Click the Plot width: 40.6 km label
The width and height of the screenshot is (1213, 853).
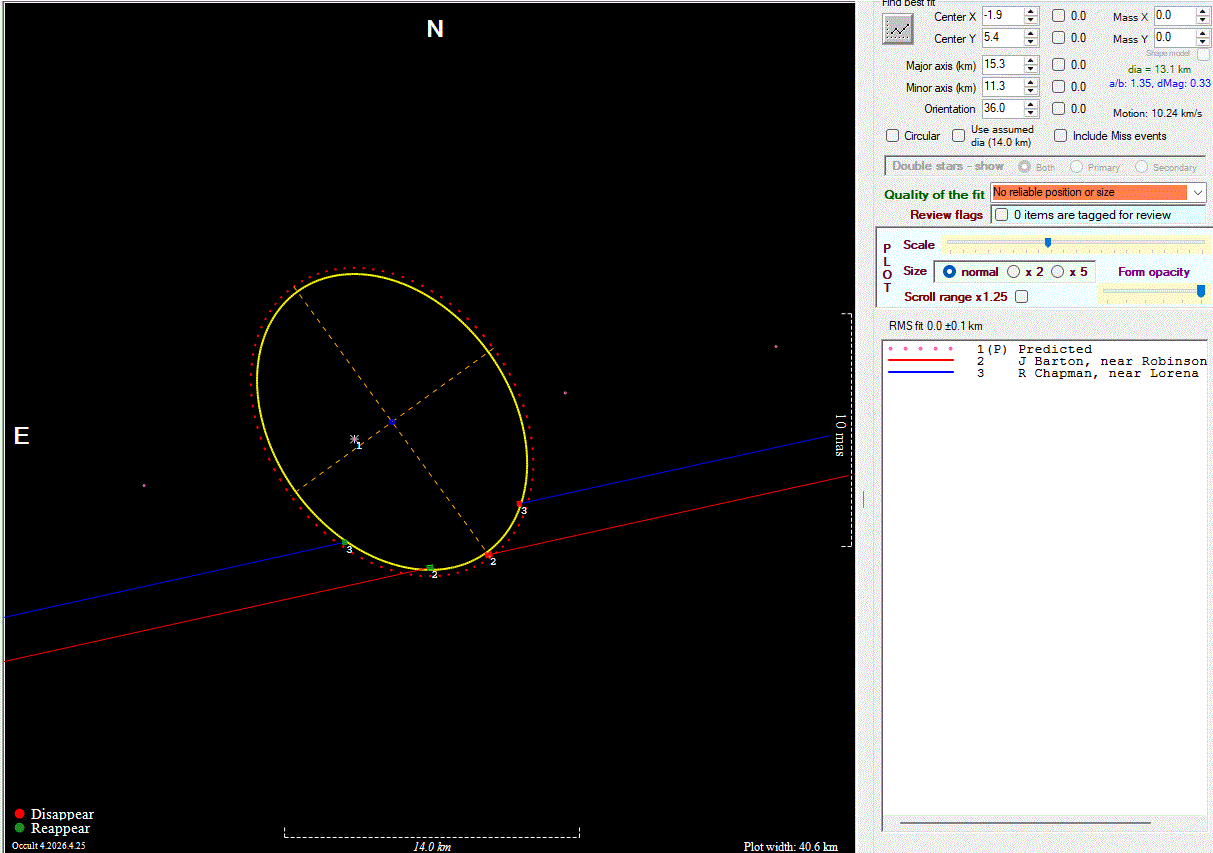click(x=791, y=846)
